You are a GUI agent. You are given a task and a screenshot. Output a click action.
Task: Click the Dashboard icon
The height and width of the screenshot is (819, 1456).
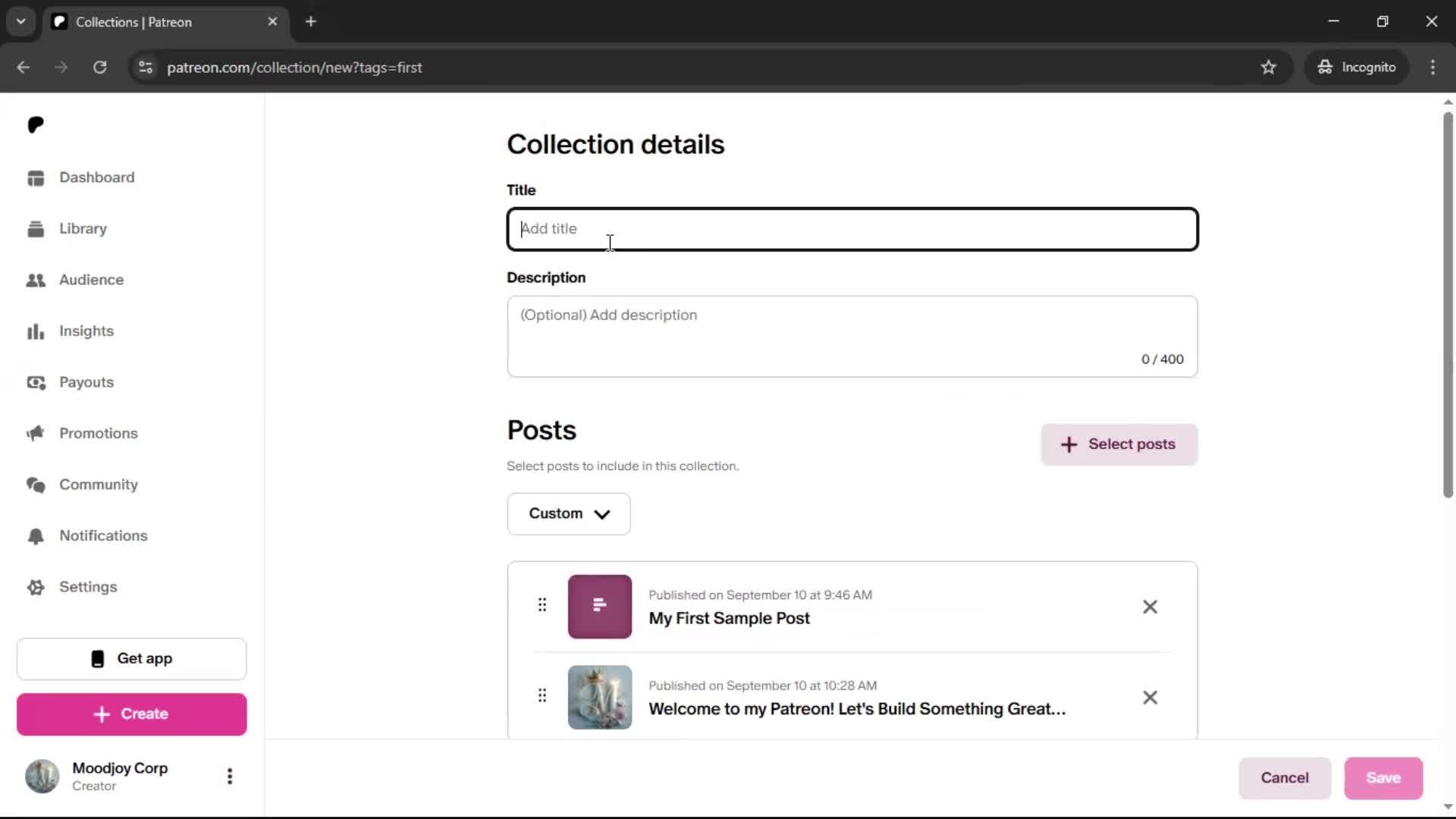[x=36, y=177]
